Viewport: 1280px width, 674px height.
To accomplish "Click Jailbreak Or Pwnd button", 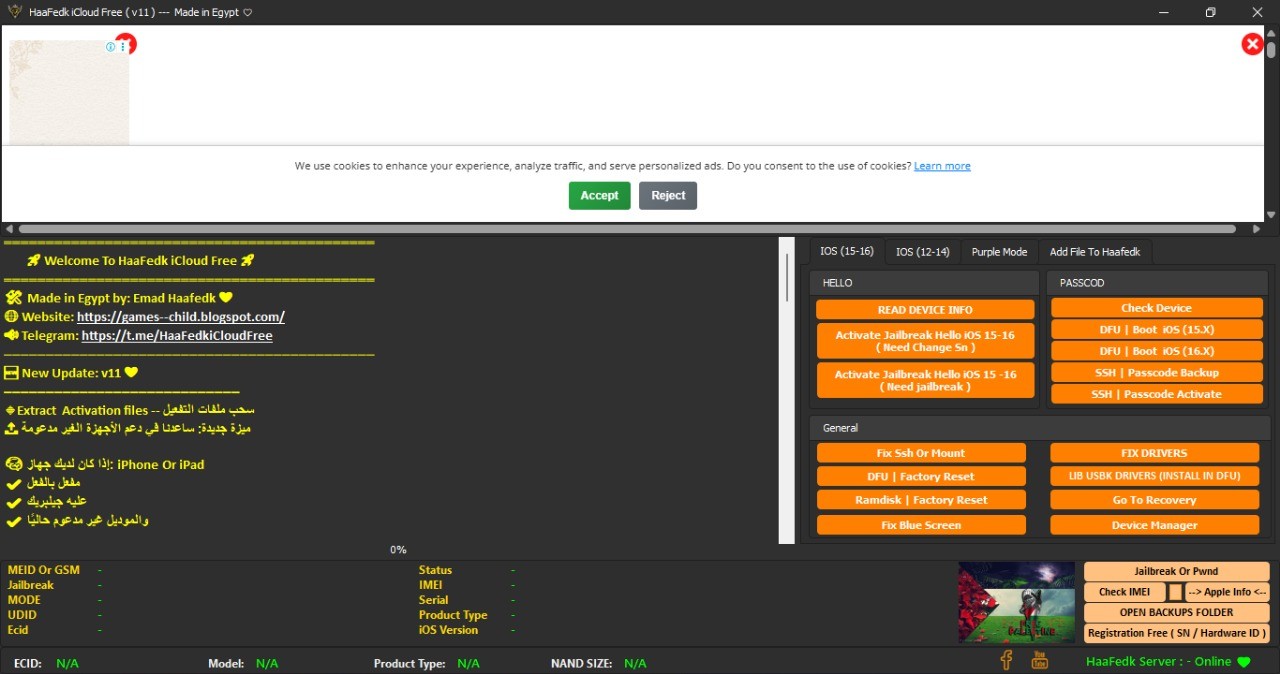I will coord(1176,571).
